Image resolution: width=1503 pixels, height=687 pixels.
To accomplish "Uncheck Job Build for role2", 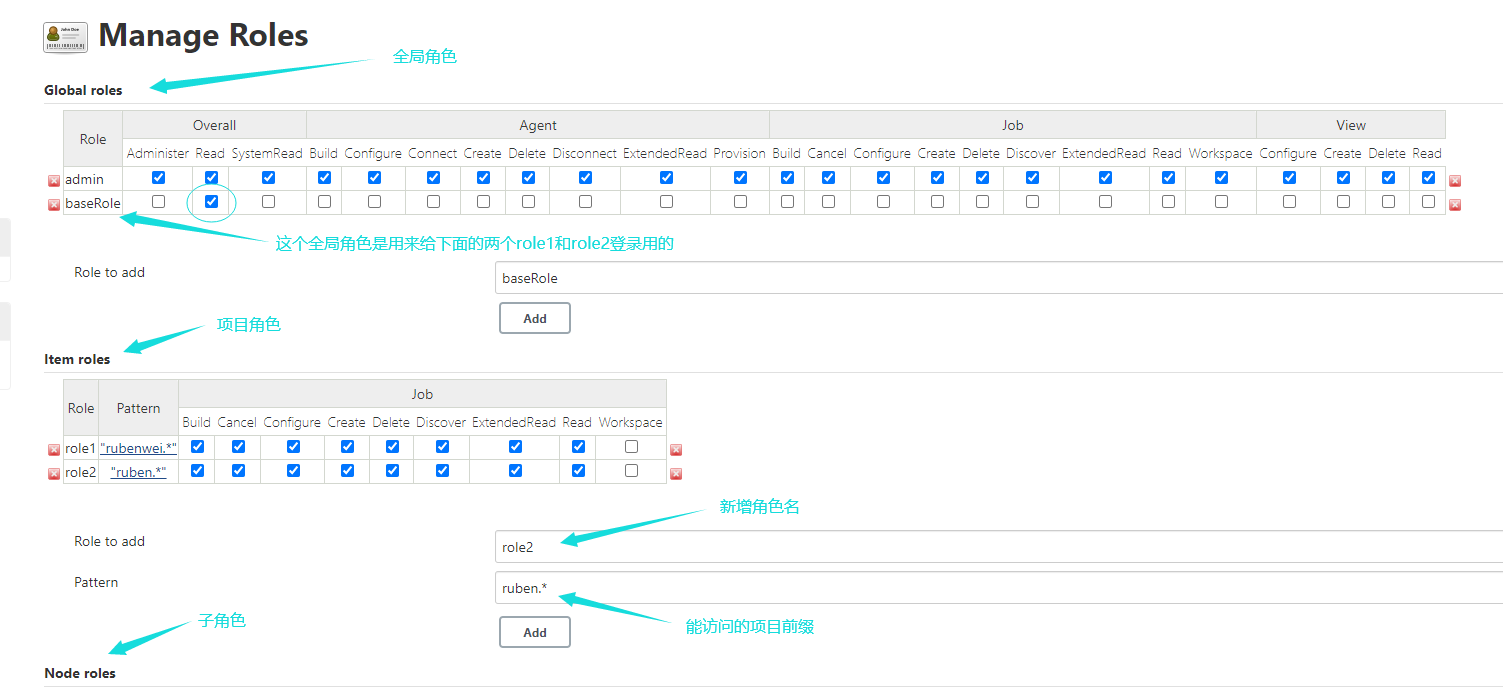I will point(197,471).
